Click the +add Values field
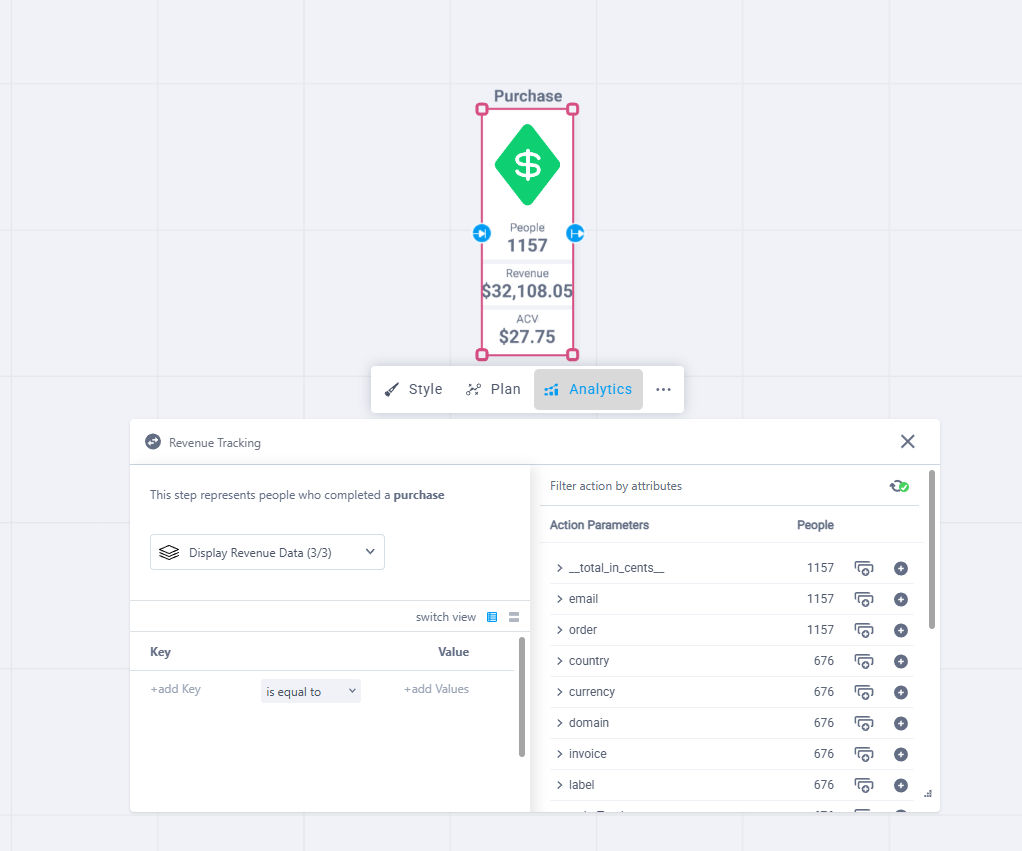1022x851 pixels. 436,689
